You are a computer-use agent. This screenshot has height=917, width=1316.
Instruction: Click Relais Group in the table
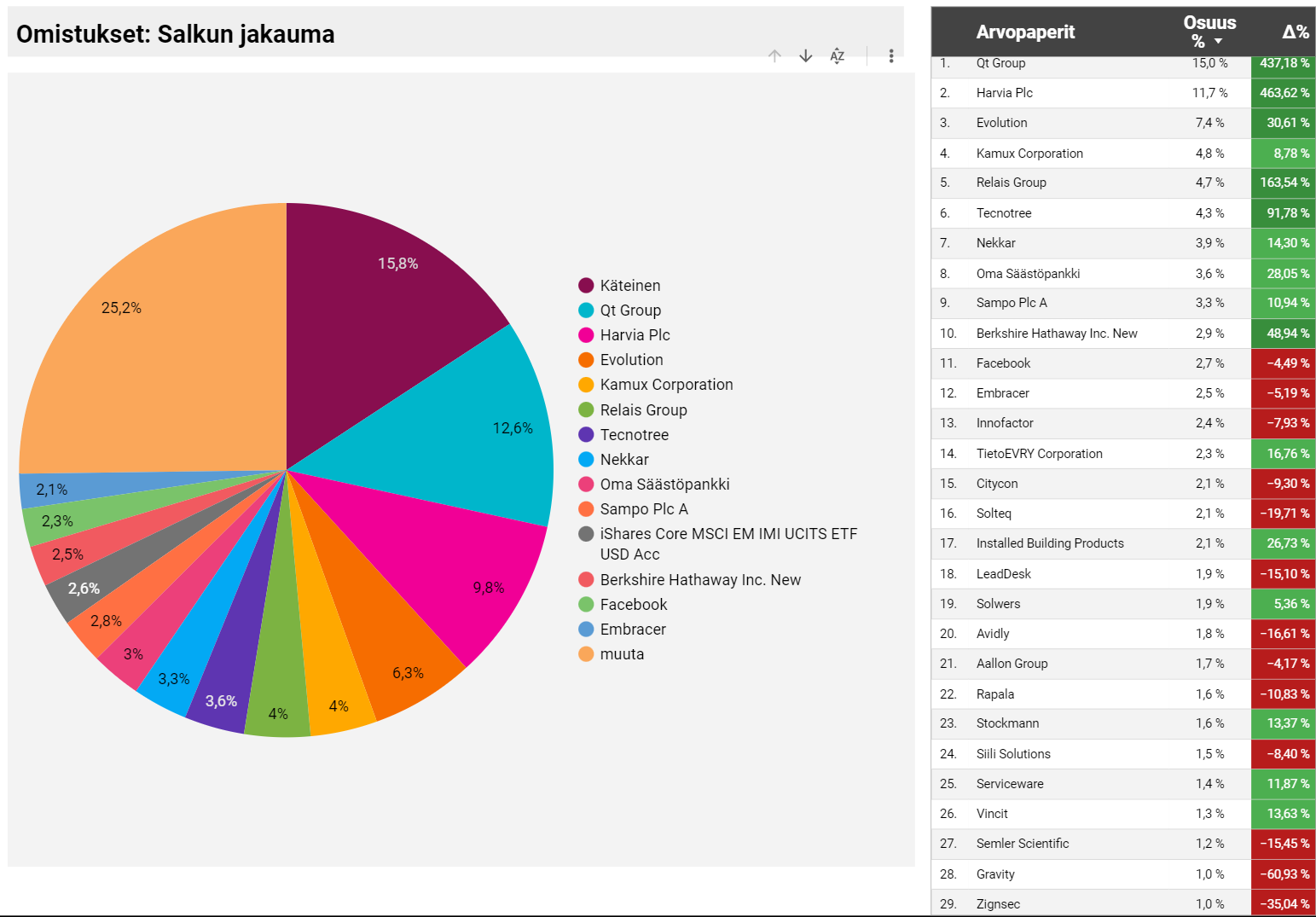coord(1011,183)
